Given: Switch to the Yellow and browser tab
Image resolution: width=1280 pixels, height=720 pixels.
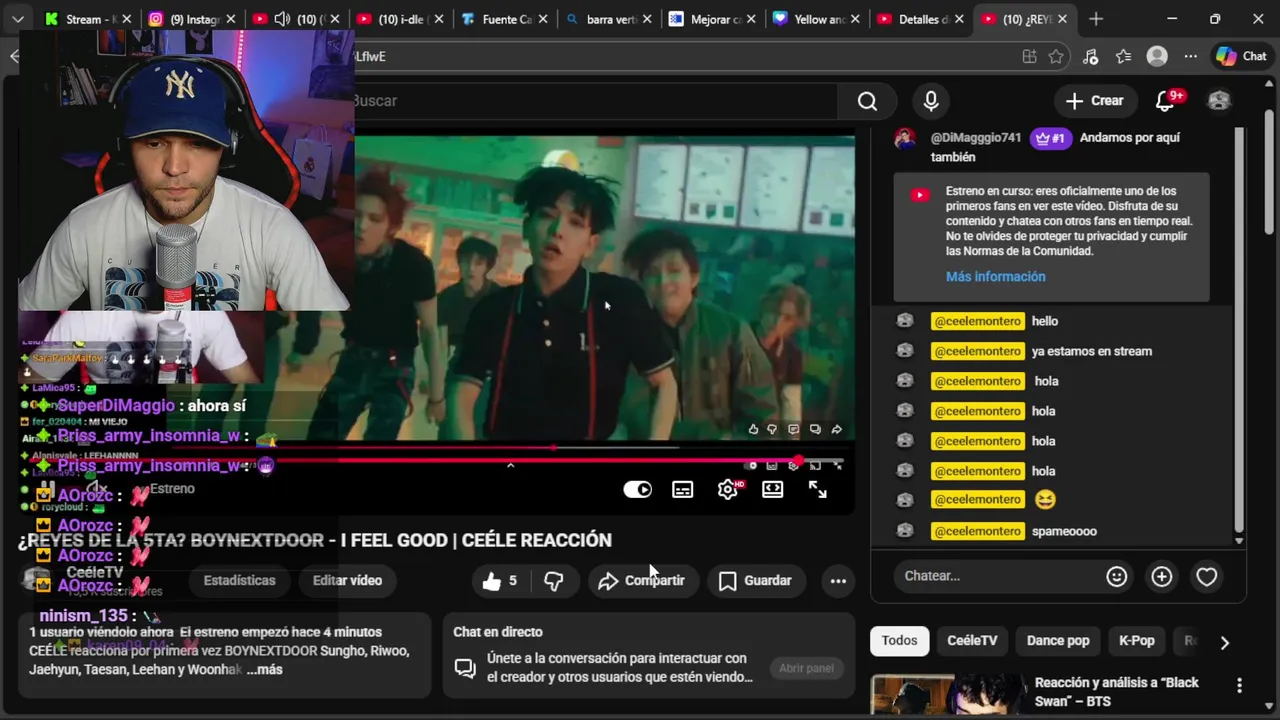Looking at the screenshot, I should point(815,19).
